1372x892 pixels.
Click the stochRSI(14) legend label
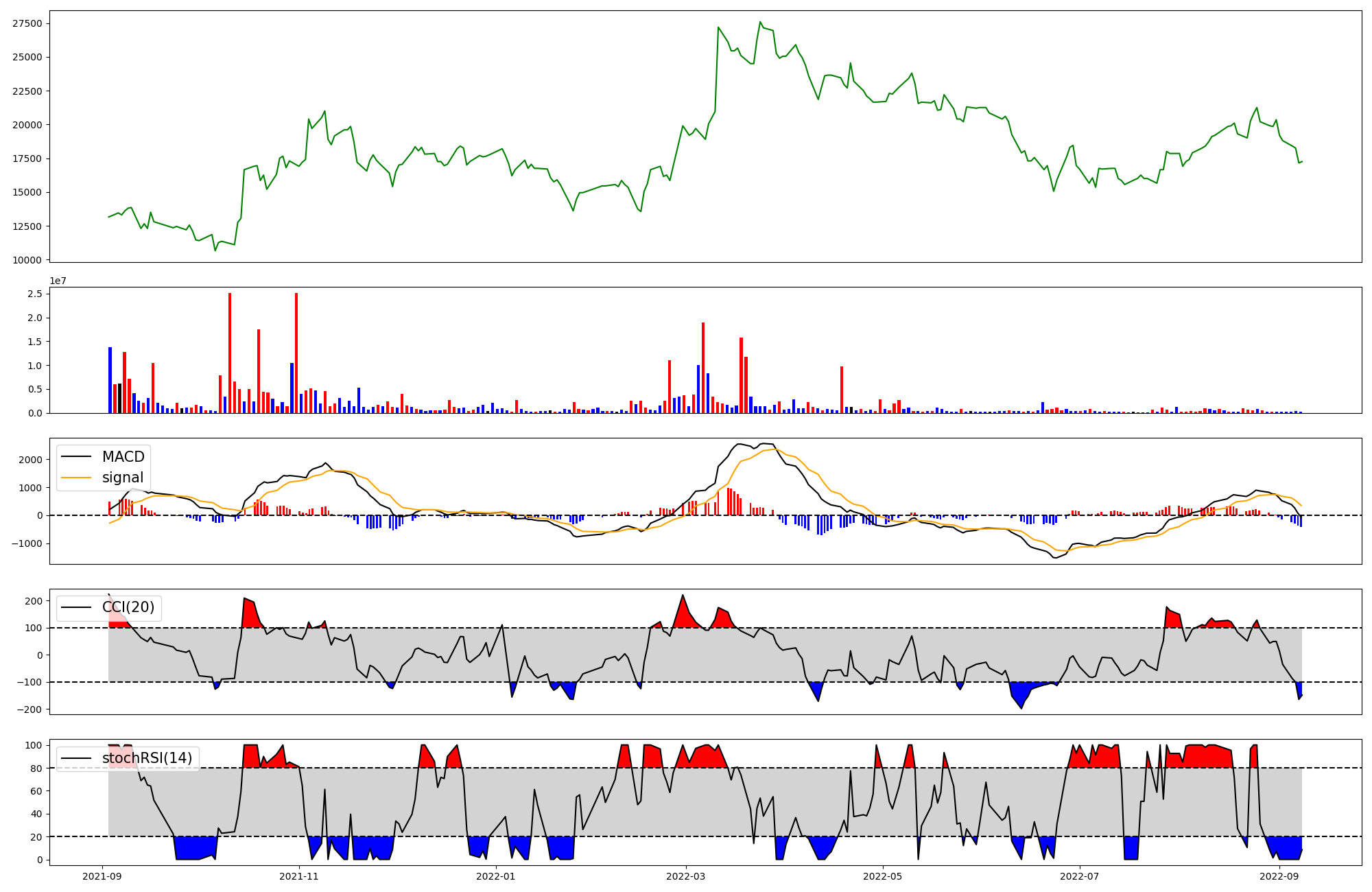tap(147, 758)
